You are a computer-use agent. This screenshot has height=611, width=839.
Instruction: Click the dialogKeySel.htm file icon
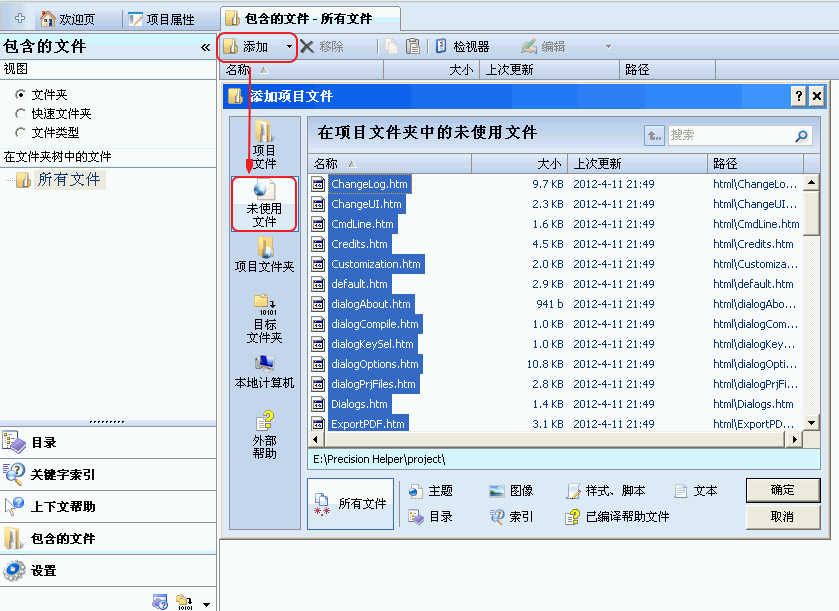318,344
